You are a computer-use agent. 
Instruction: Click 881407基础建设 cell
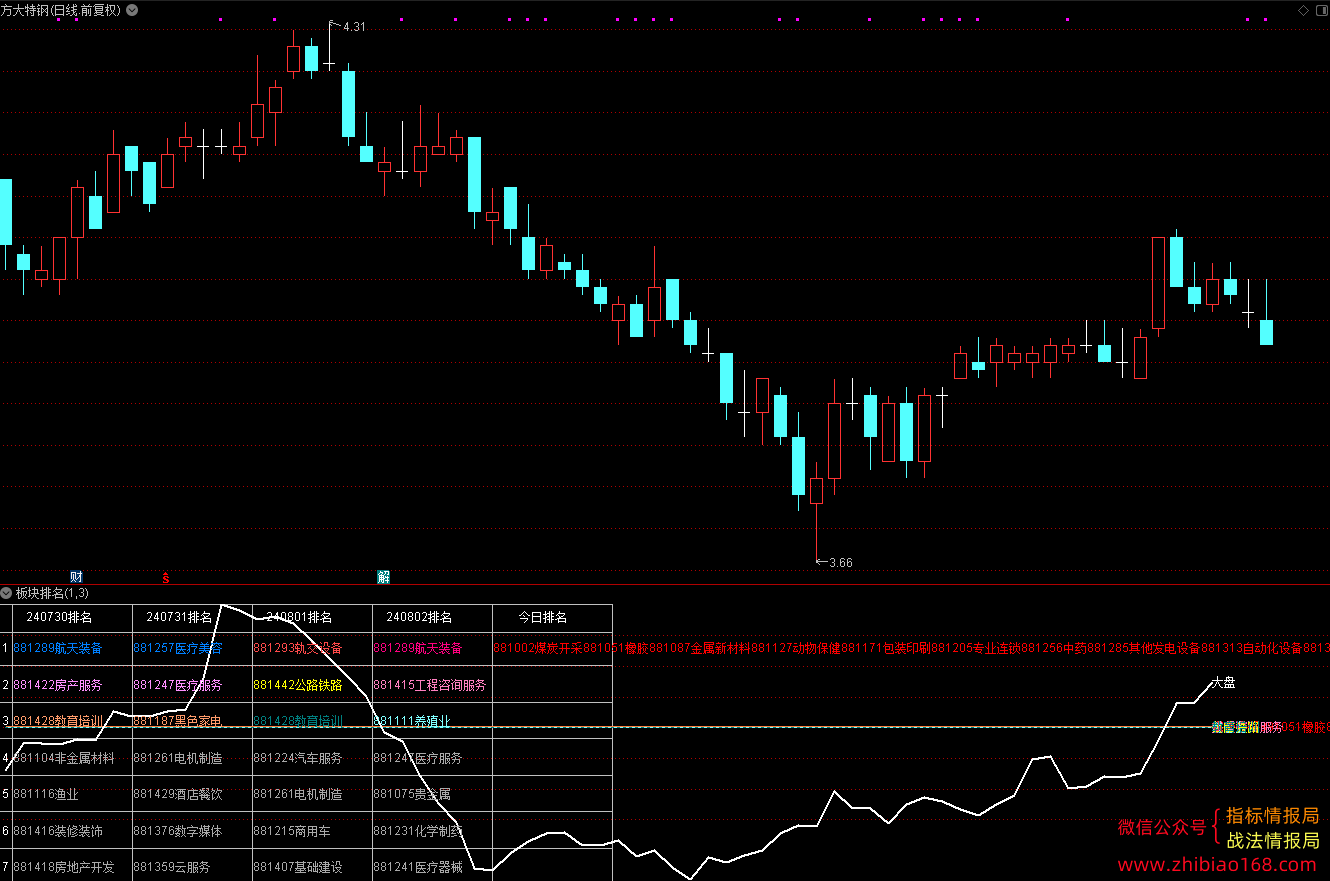(298, 867)
